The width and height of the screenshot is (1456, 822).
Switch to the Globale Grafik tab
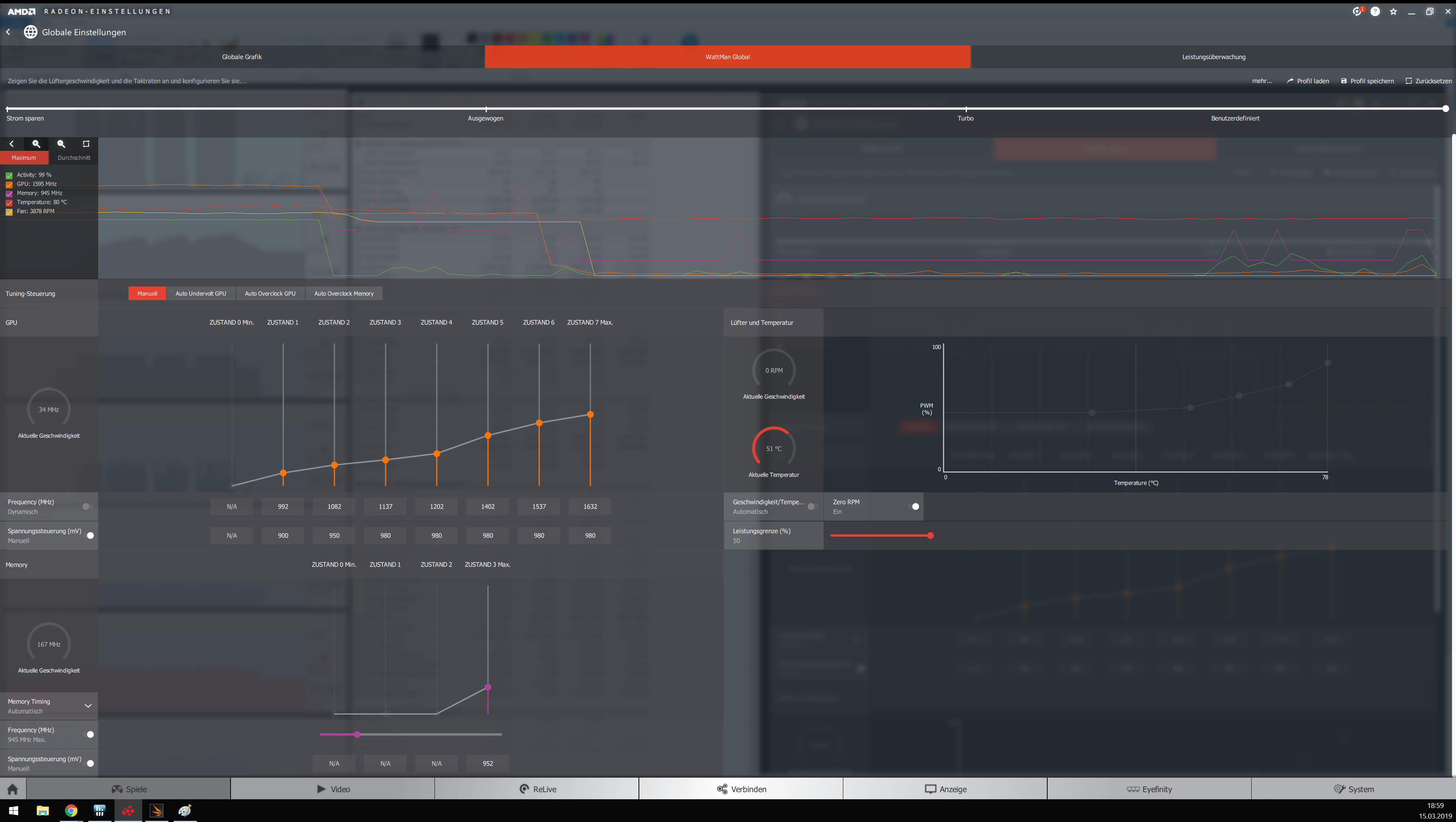click(242, 56)
